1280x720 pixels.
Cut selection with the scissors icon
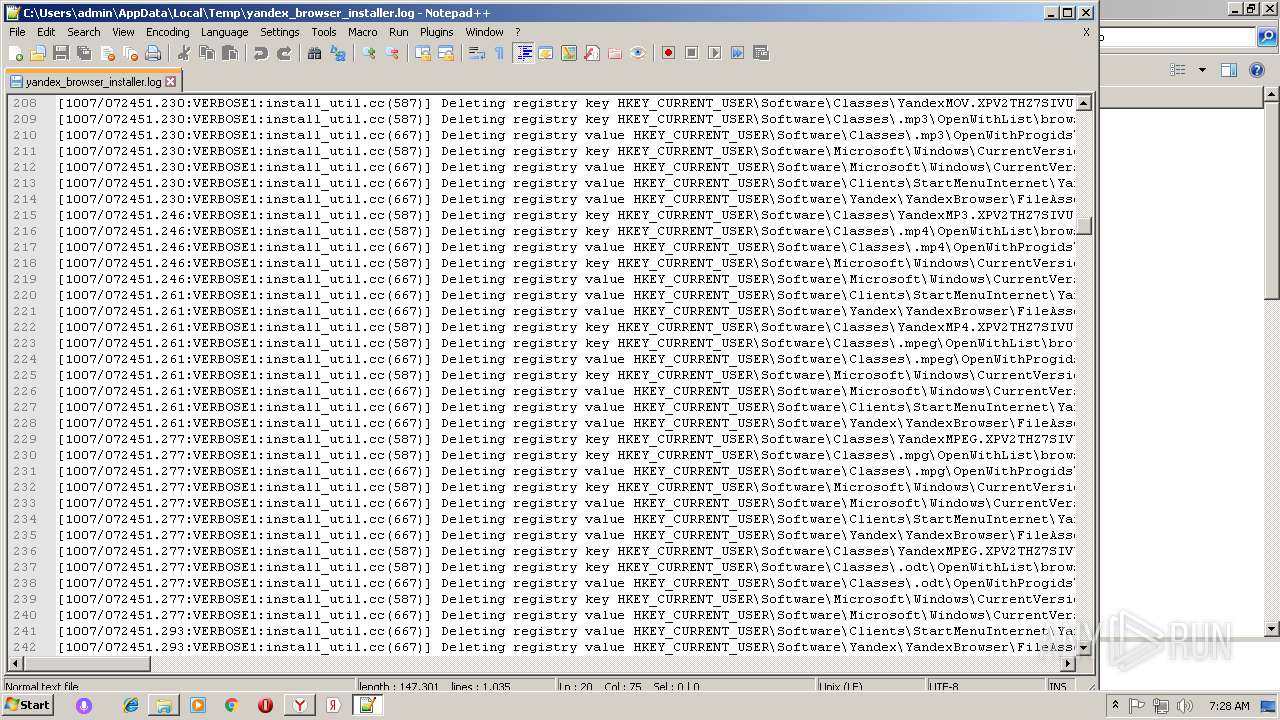tap(183, 53)
